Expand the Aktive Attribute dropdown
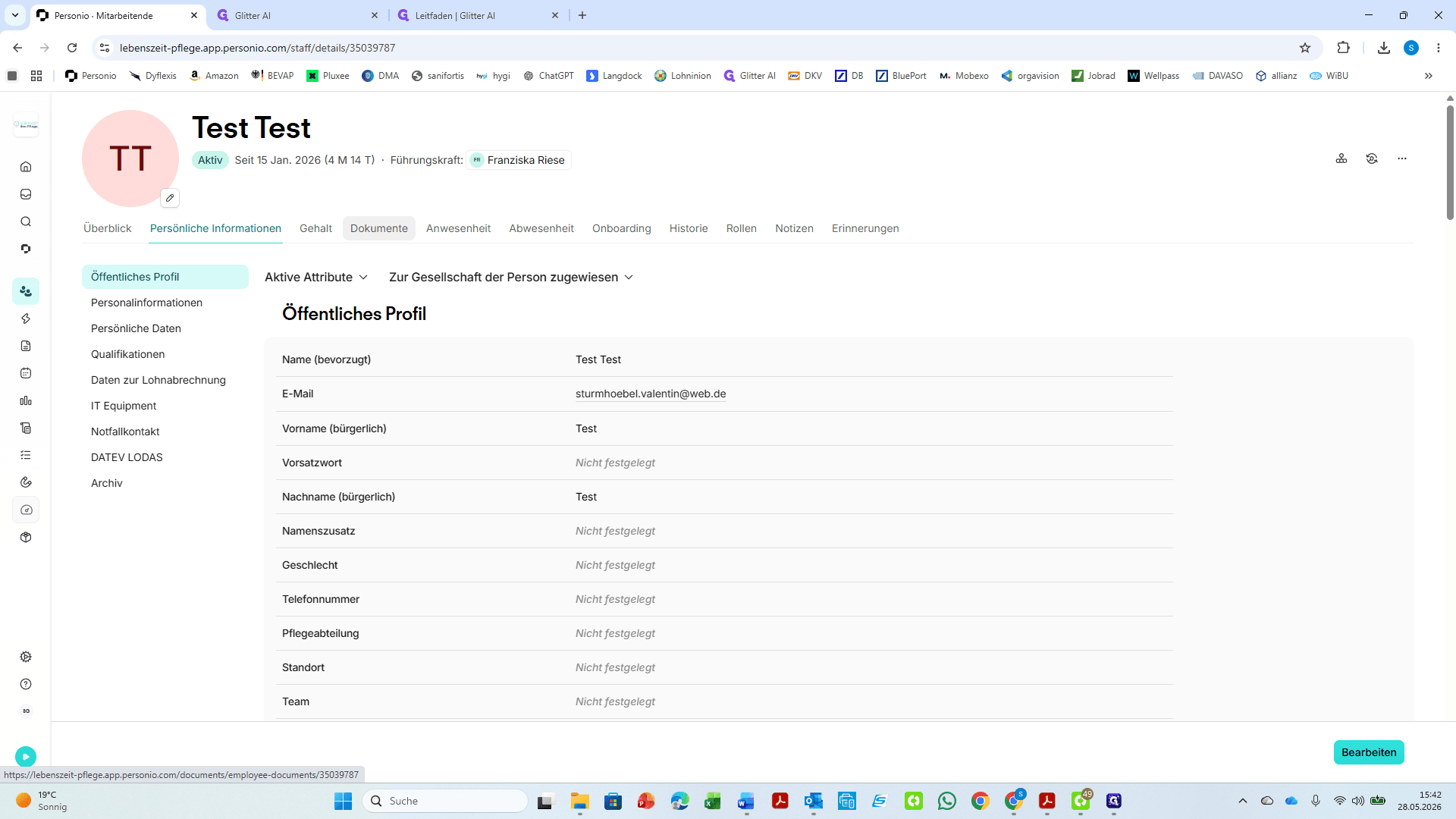The image size is (1456, 819). [x=316, y=278]
